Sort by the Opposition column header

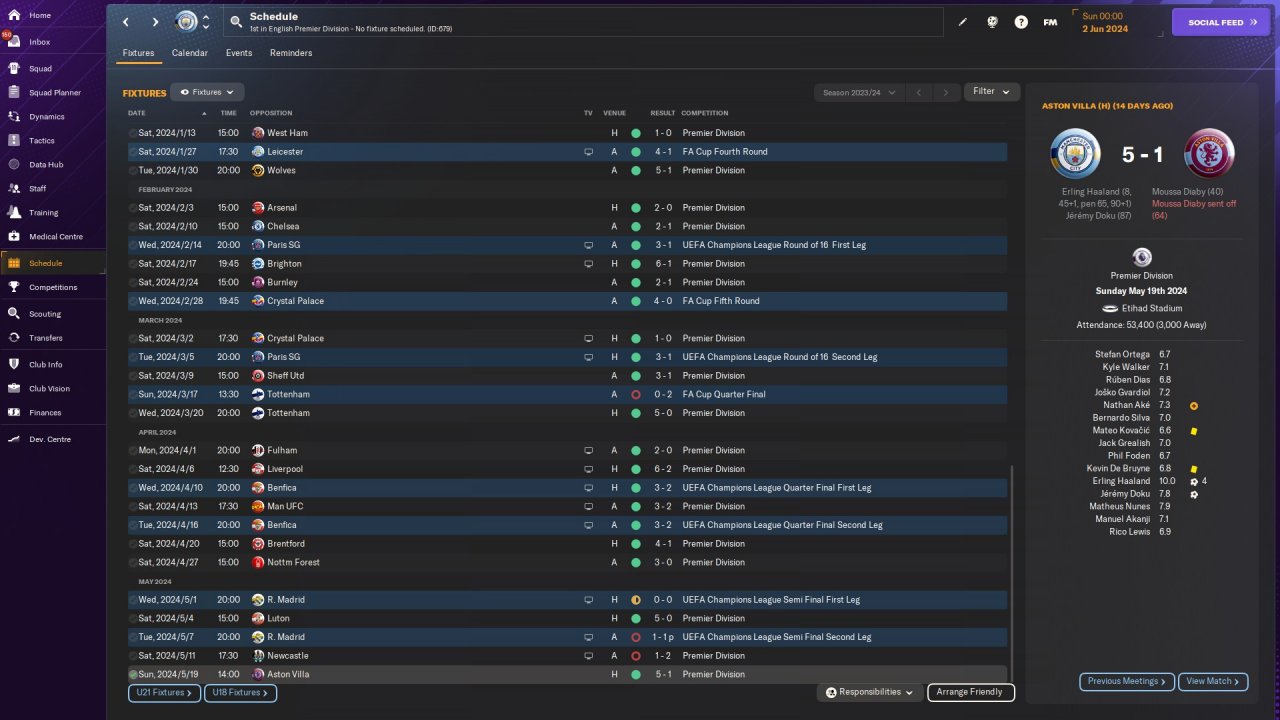271,113
